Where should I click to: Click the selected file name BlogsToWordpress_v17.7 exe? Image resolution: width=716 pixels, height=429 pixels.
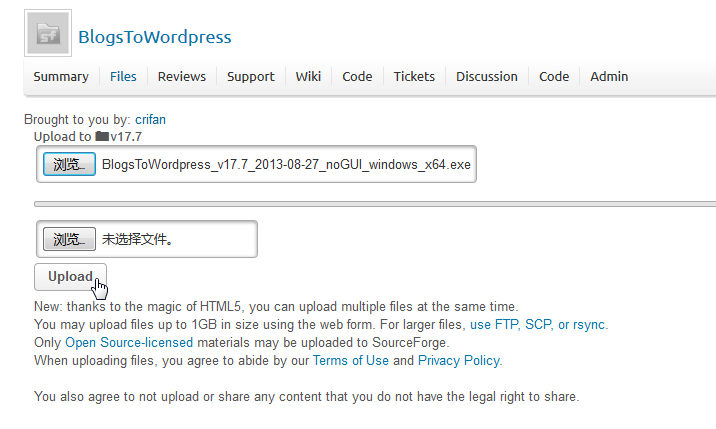[x=286, y=164]
